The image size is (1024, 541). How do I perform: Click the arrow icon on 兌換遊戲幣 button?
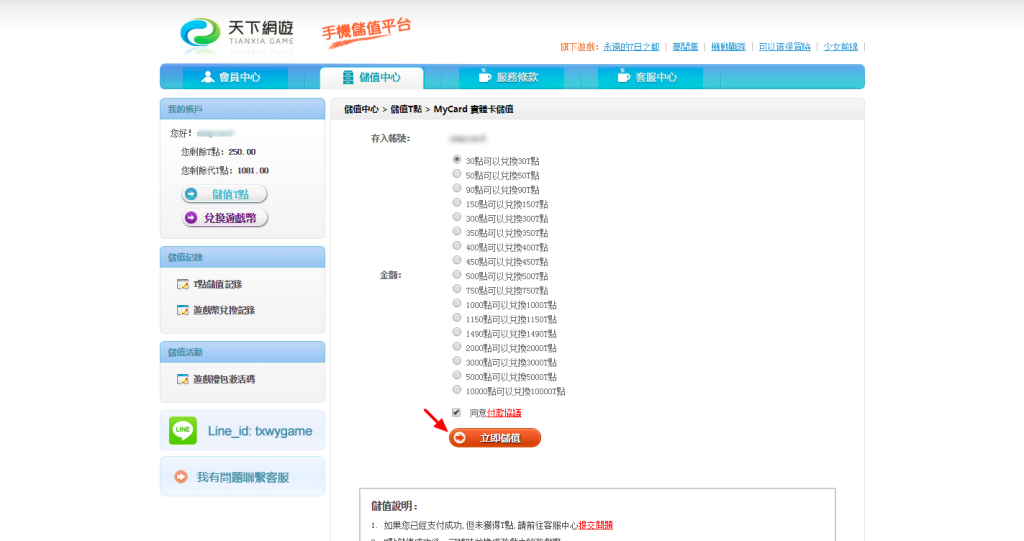coord(191,218)
